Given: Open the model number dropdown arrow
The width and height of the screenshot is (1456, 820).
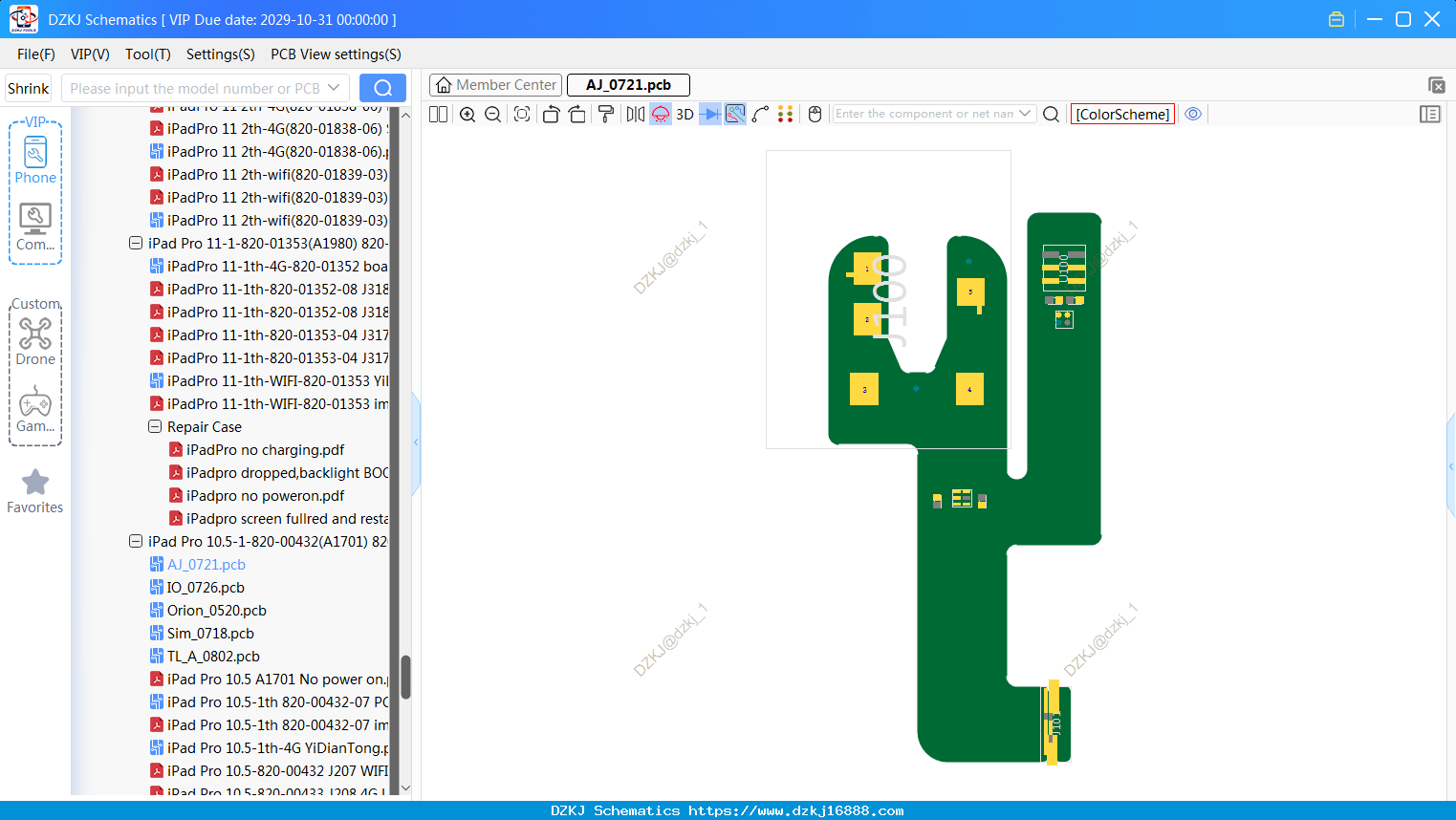Looking at the screenshot, I should pos(334,88).
